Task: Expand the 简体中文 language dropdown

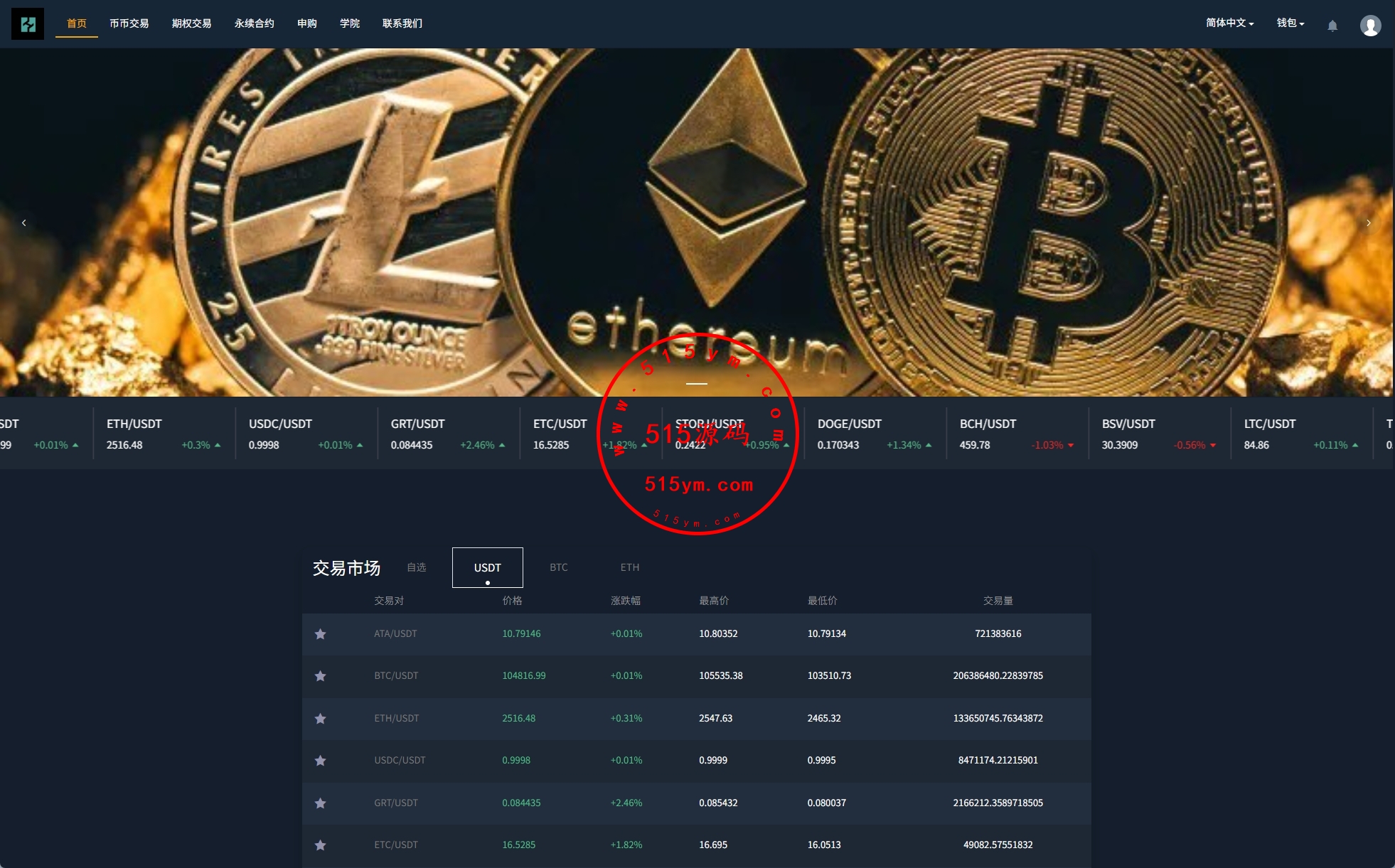Action: 1229,23
